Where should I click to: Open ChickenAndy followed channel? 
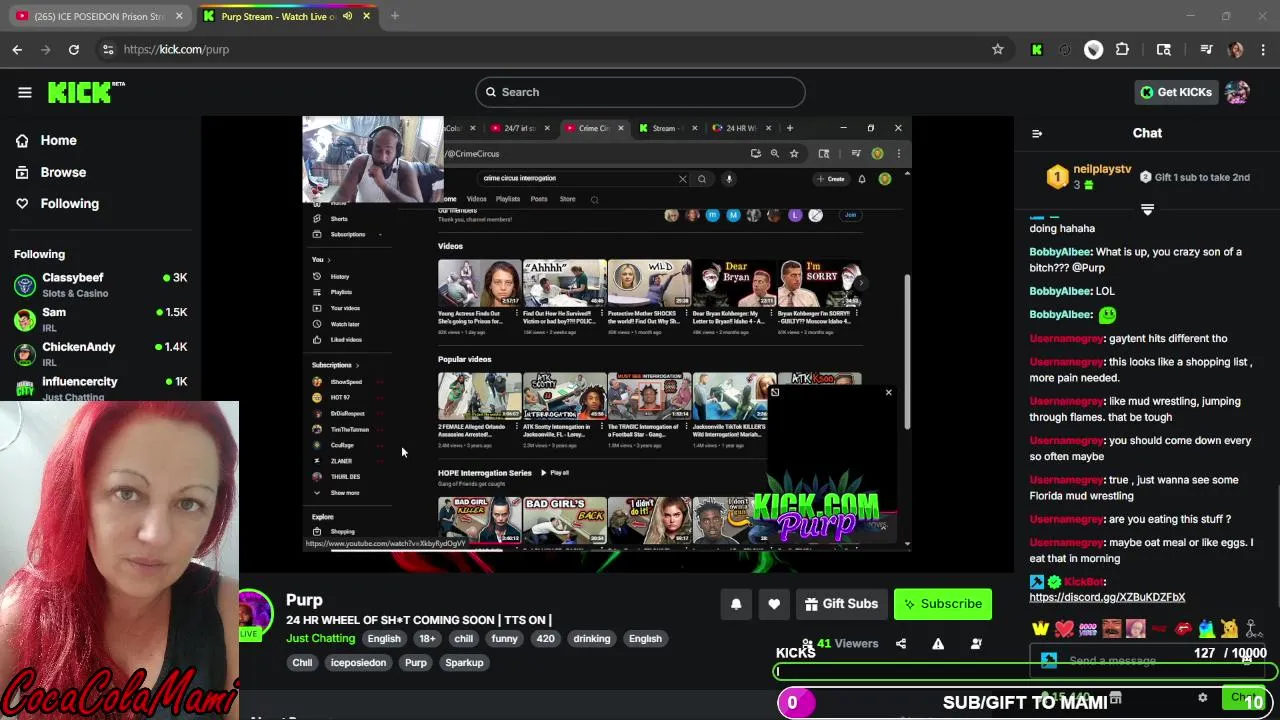click(x=100, y=354)
